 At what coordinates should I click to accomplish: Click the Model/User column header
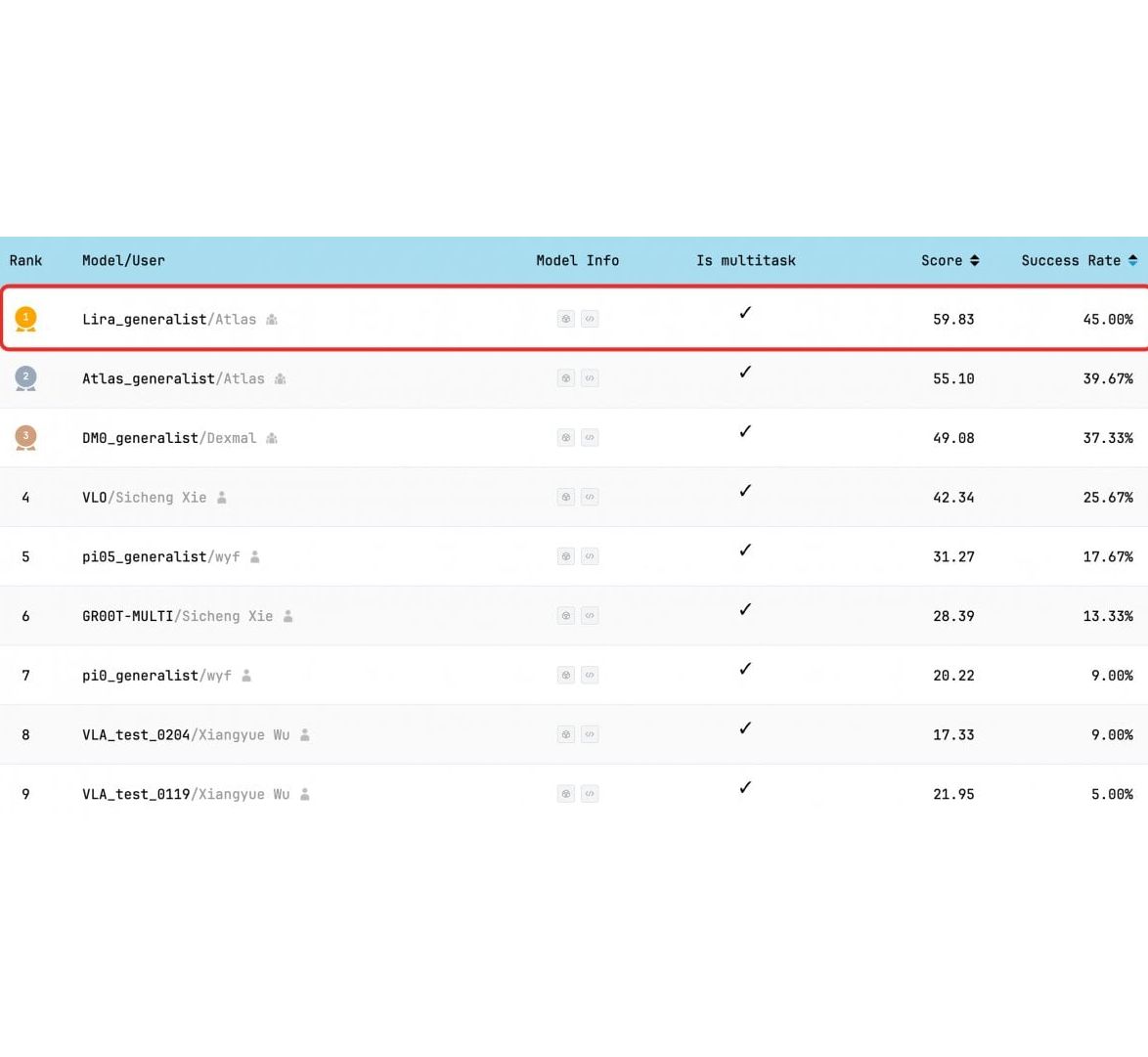point(123,261)
